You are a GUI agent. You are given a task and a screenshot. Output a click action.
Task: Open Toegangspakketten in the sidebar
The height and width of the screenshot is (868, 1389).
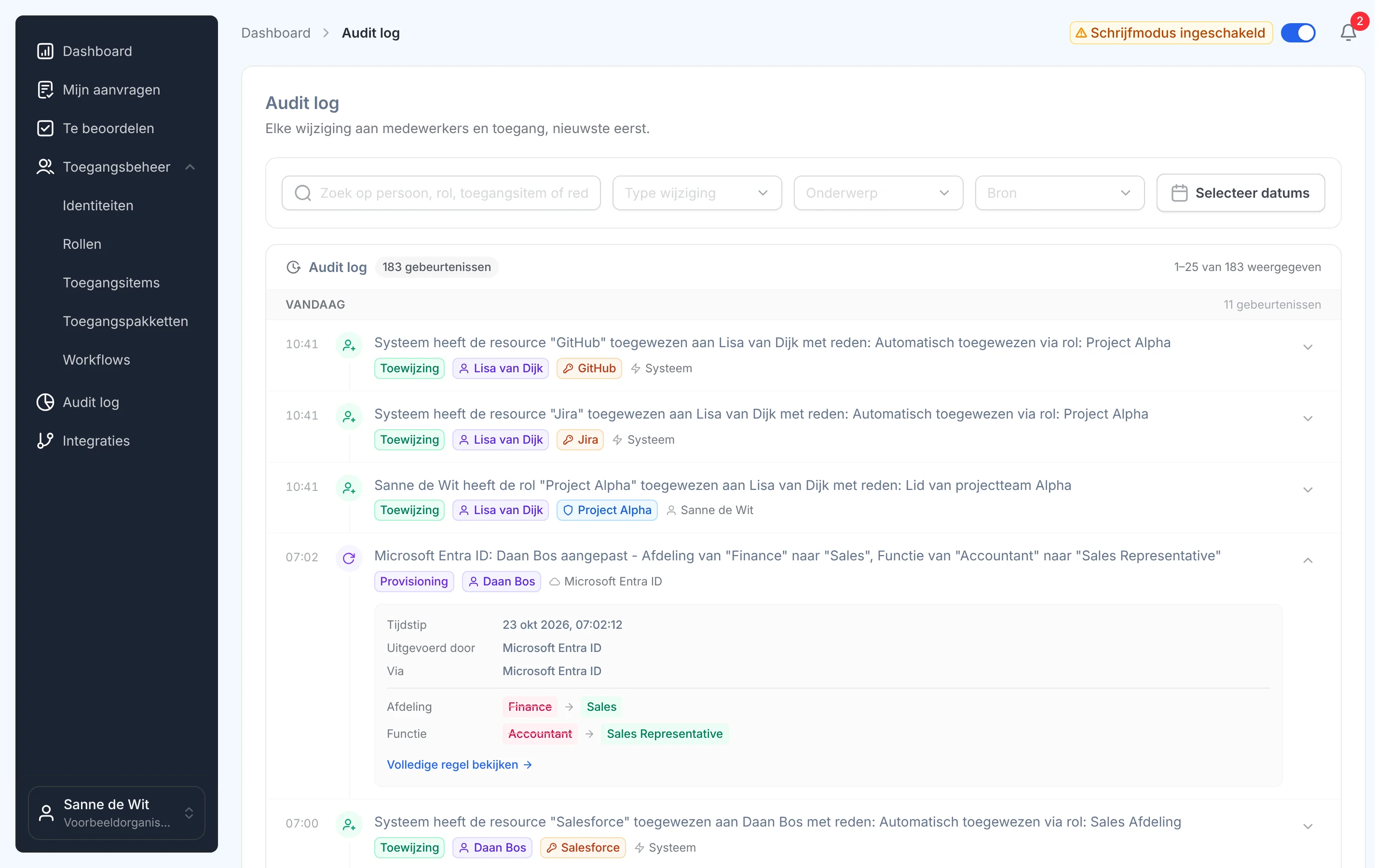point(126,321)
